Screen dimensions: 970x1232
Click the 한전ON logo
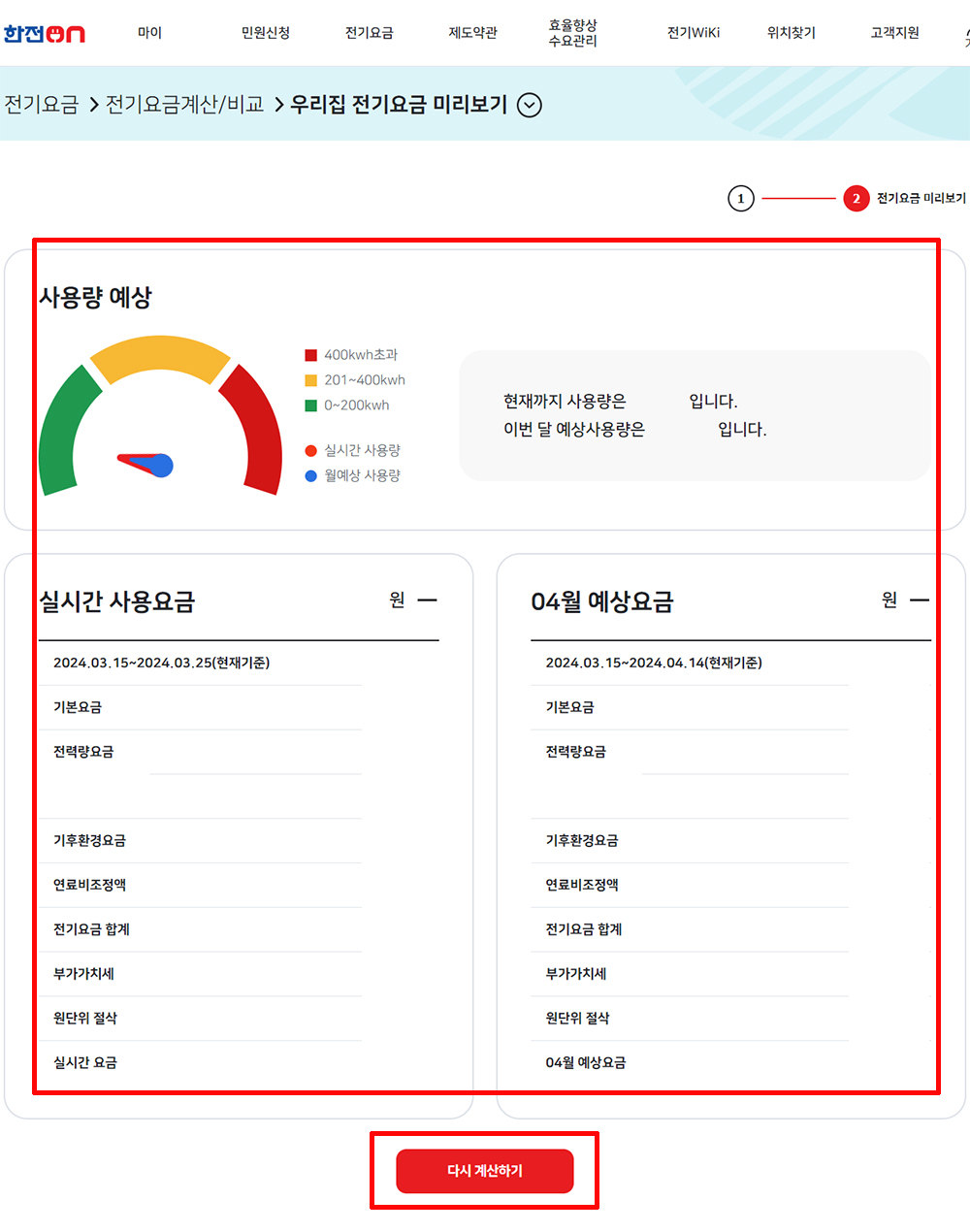[x=44, y=33]
